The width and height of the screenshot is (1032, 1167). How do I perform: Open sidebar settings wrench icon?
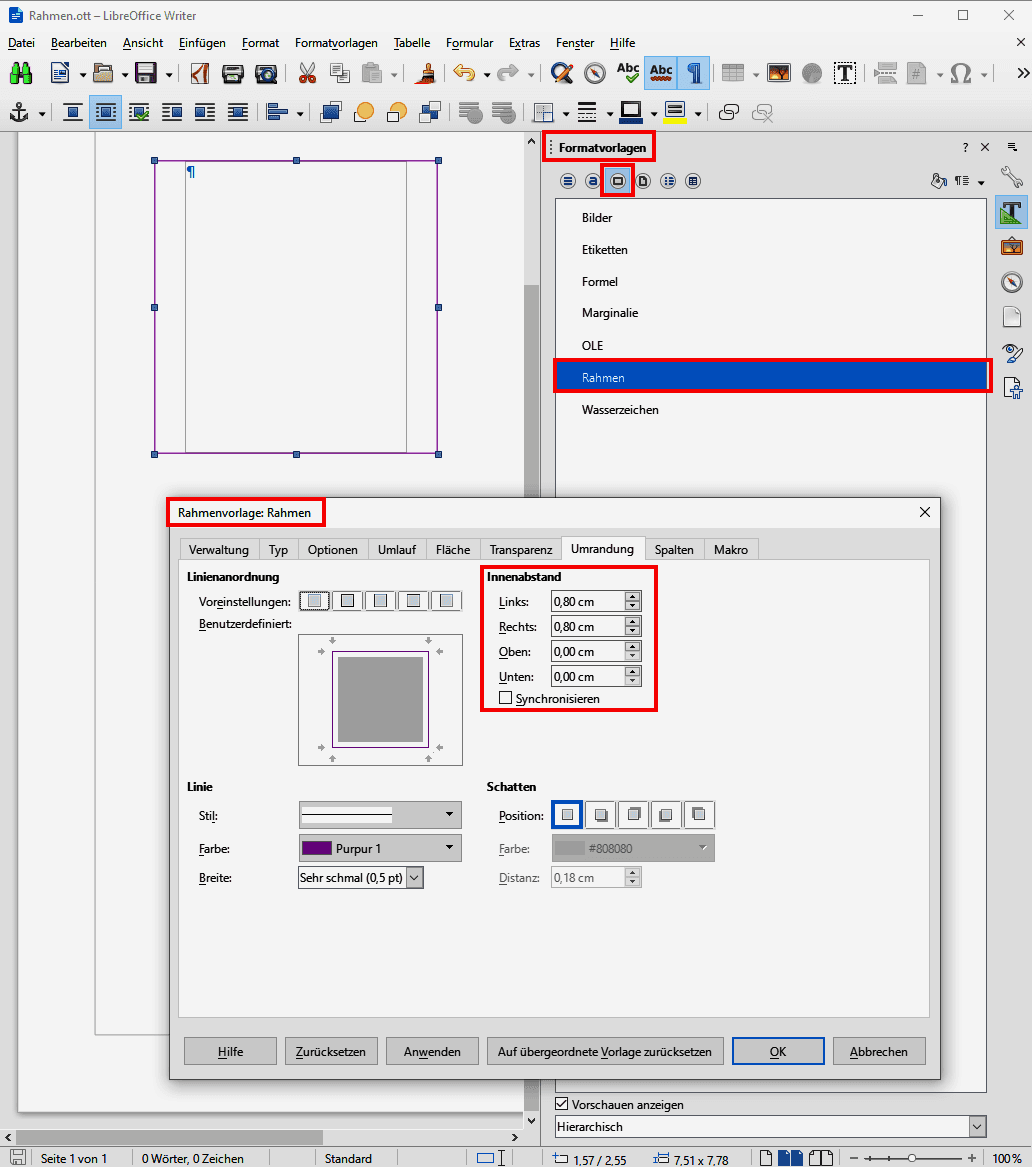pos(1011,178)
